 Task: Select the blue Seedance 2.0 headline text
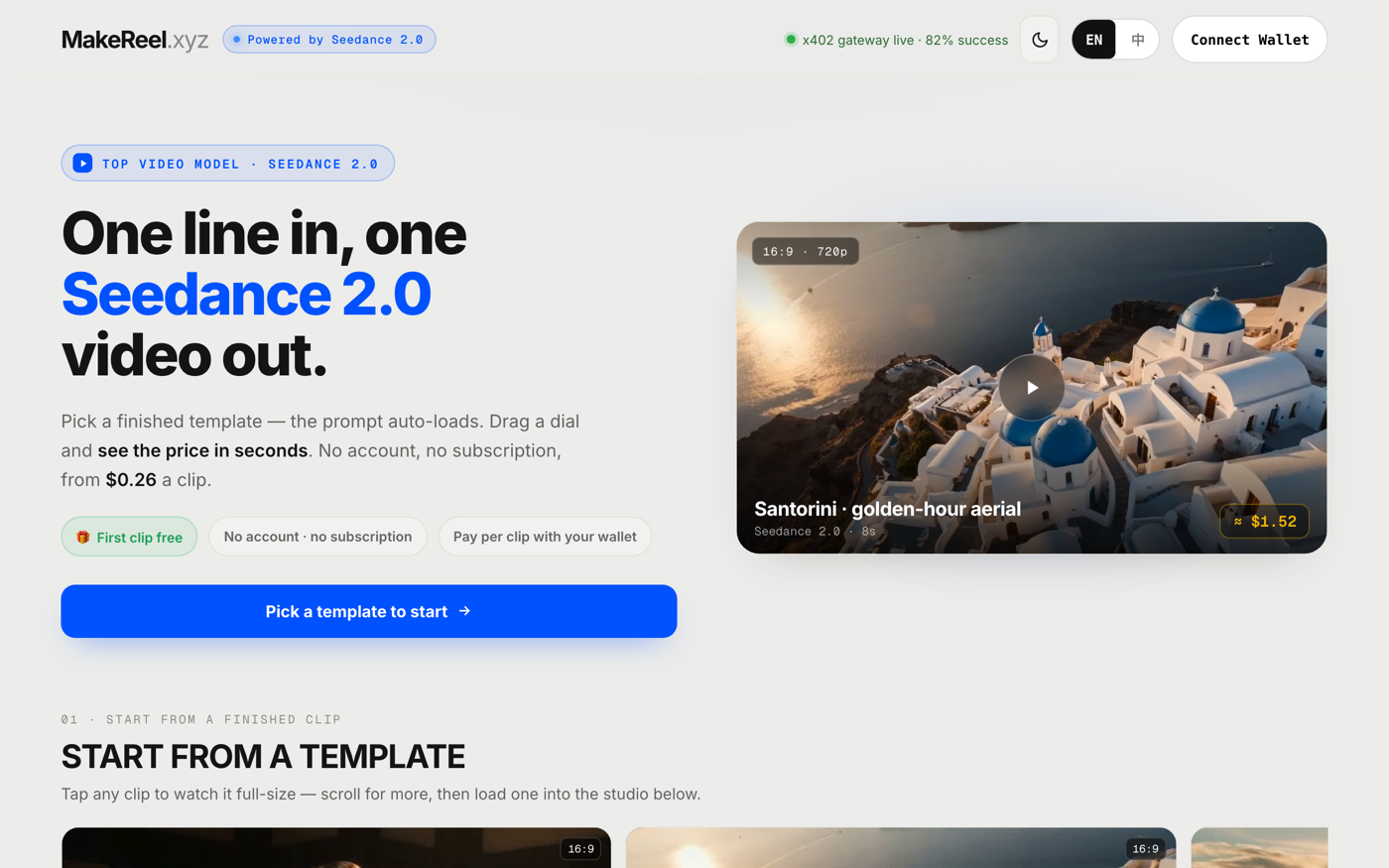click(246, 295)
